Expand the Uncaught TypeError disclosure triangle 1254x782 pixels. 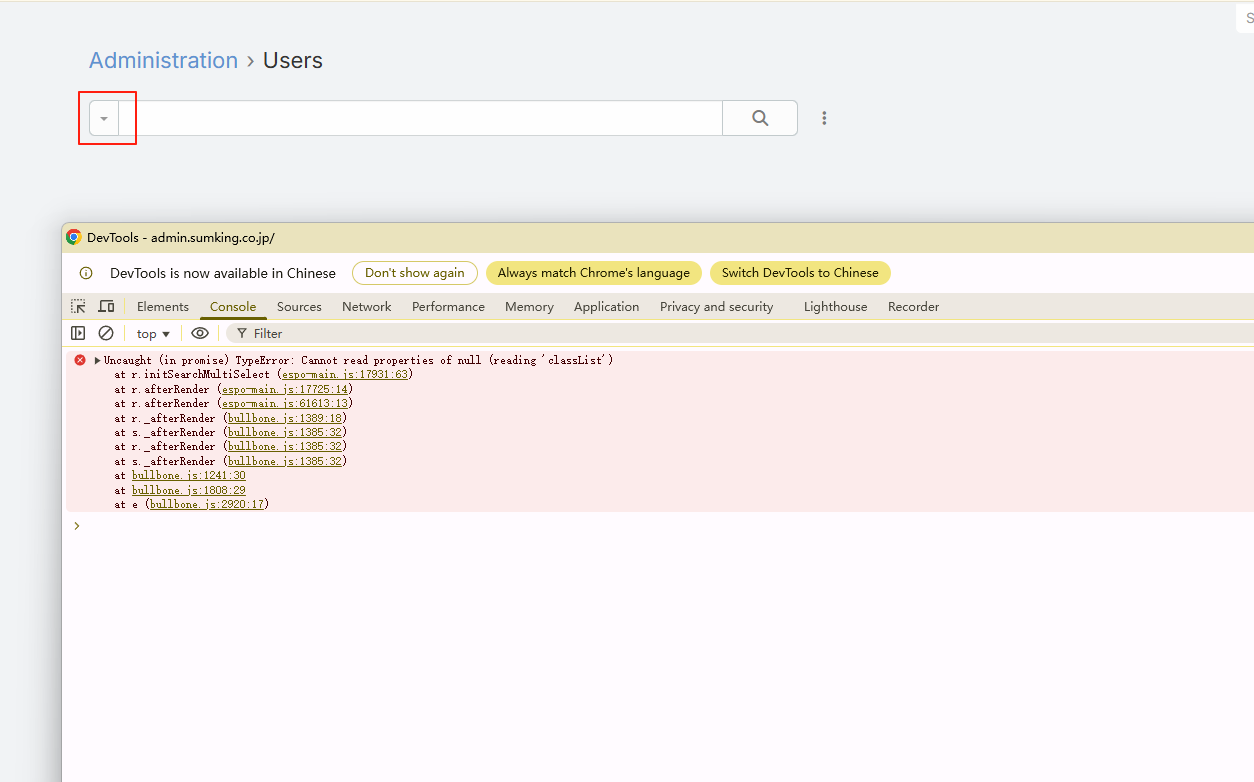pos(97,360)
